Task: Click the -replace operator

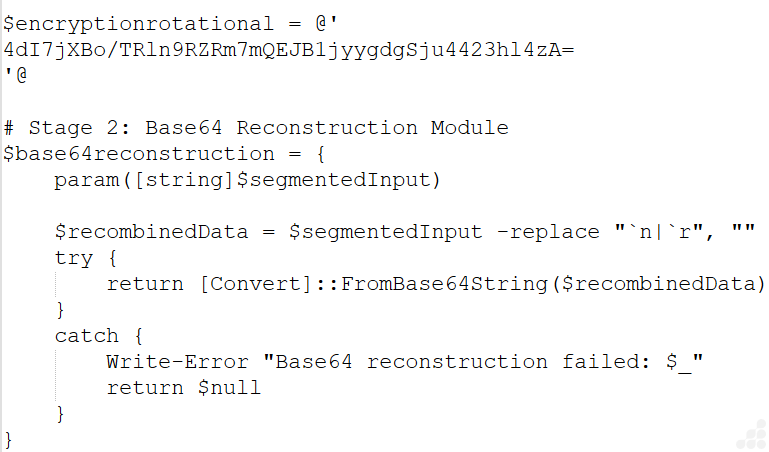Action: [x=548, y=232]
